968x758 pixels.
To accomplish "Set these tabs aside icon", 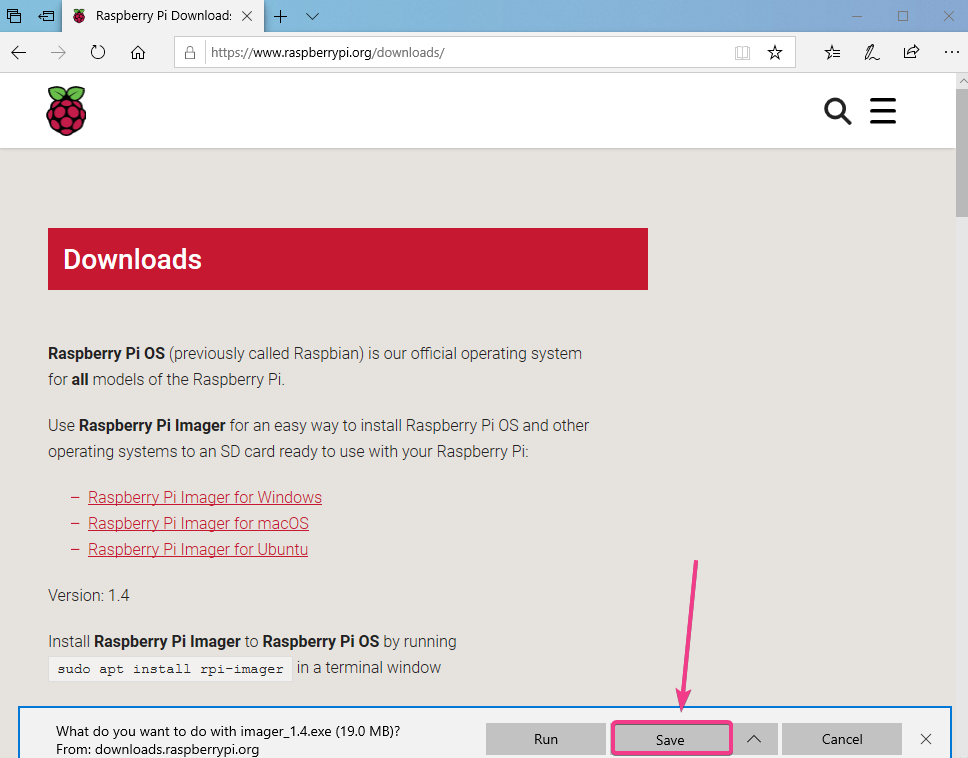I will (46, 16).
